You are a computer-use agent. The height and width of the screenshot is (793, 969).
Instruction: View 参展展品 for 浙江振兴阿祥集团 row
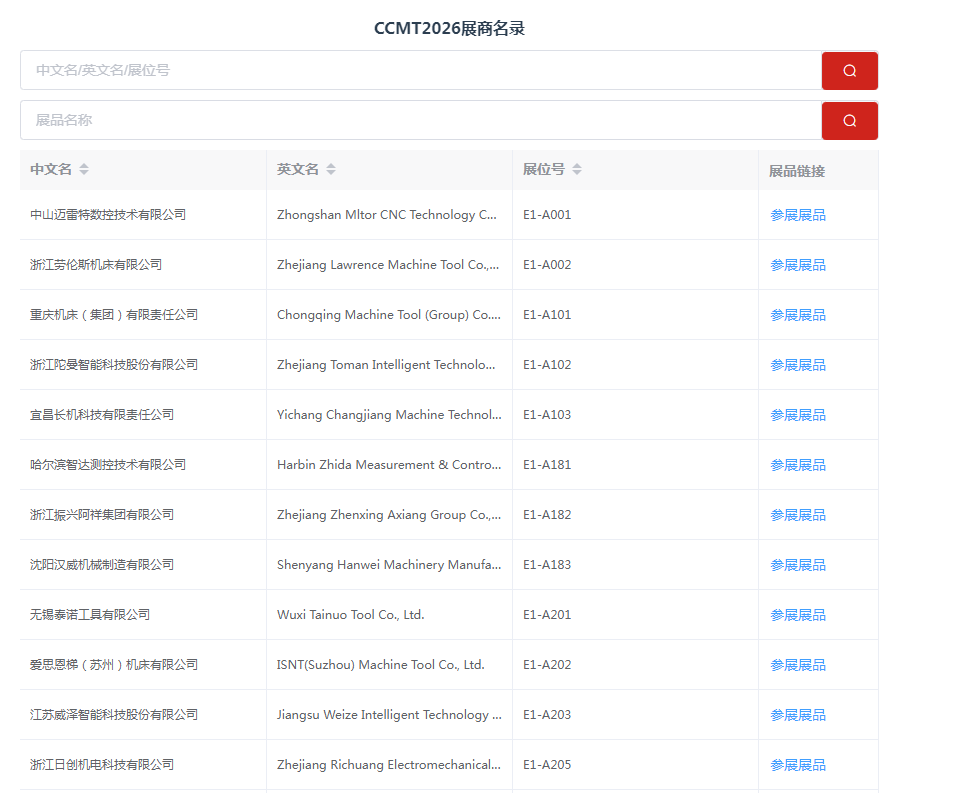tap(797, 515)
